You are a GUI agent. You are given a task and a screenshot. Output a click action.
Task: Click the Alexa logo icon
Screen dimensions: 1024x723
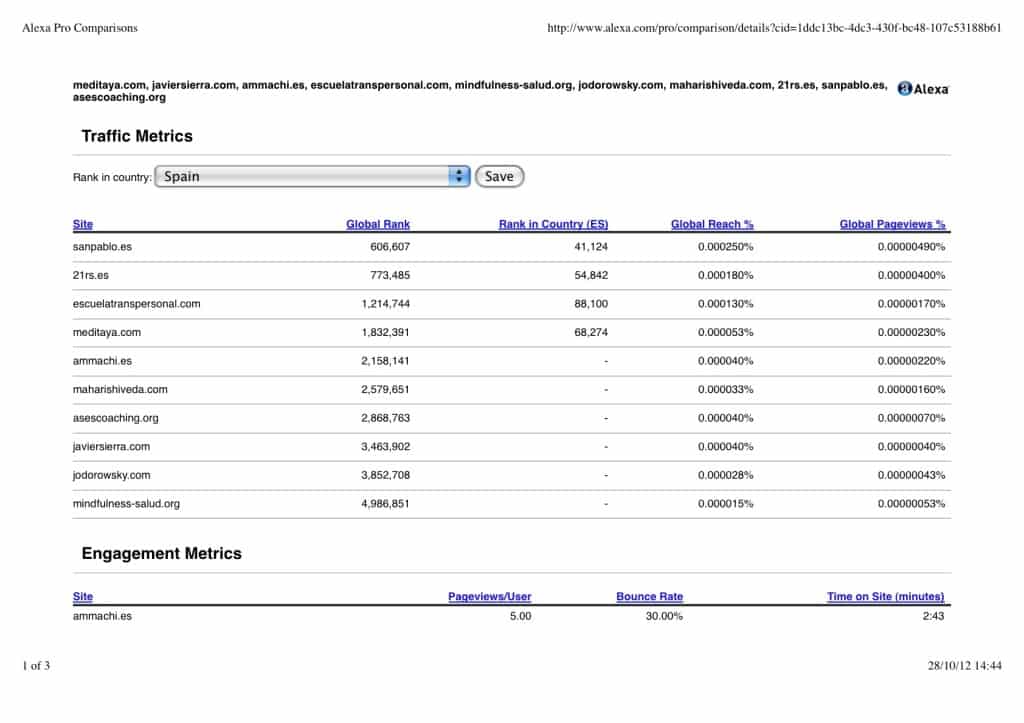click(923, 89)
